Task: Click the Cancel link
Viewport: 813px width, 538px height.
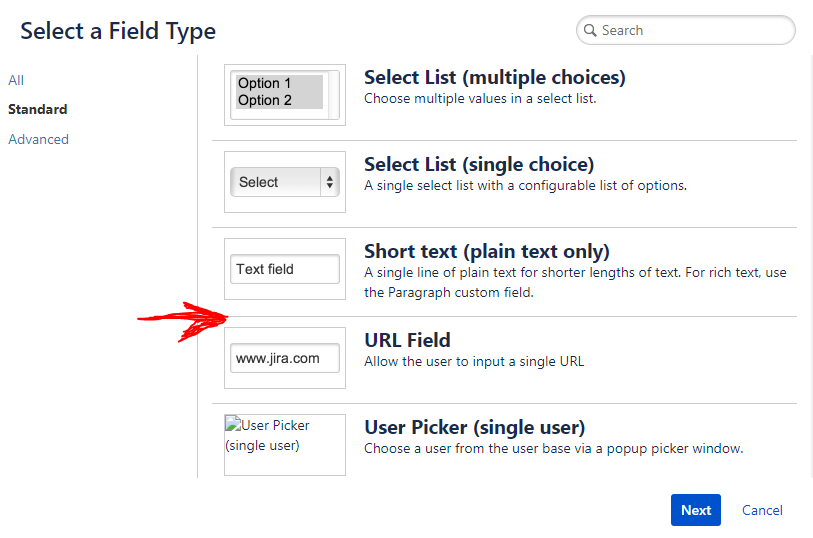Action: coord(762,510)
